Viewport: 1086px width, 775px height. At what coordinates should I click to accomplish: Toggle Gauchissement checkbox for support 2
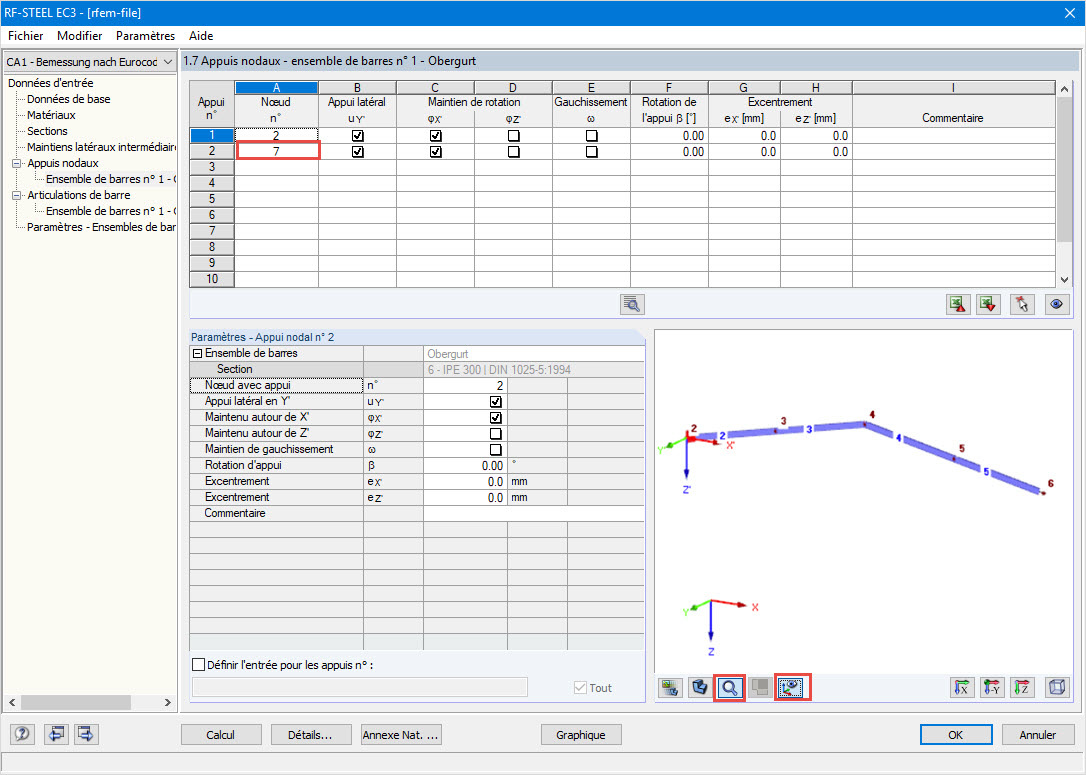point(591,152)
